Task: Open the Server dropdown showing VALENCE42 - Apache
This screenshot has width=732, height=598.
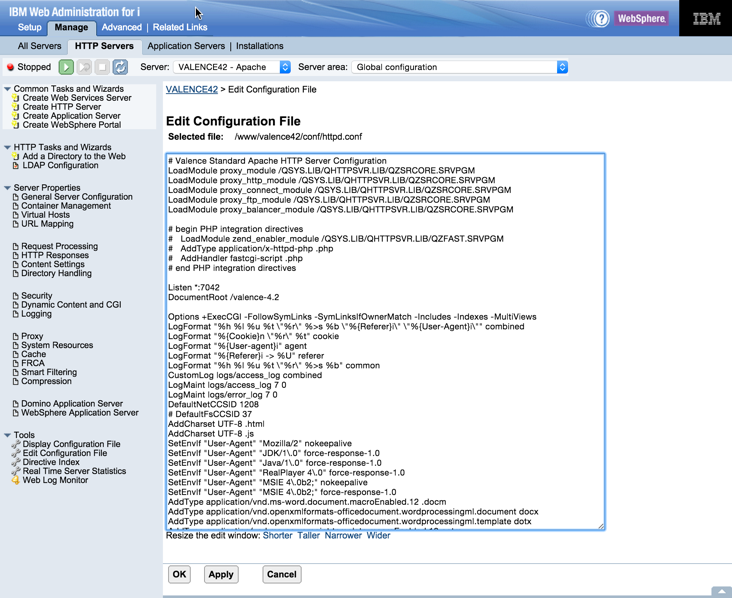Action: pos(232,67)
